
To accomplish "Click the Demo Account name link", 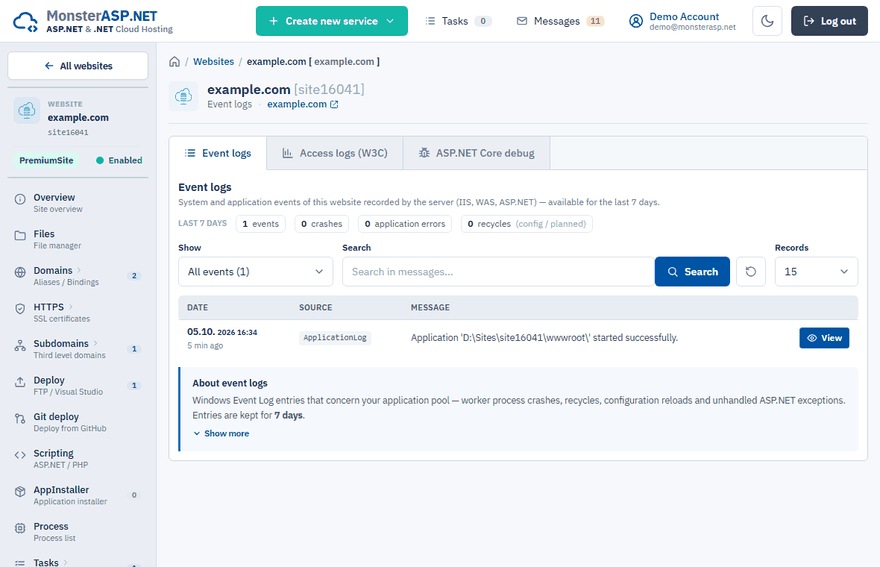I will point(684,16).
